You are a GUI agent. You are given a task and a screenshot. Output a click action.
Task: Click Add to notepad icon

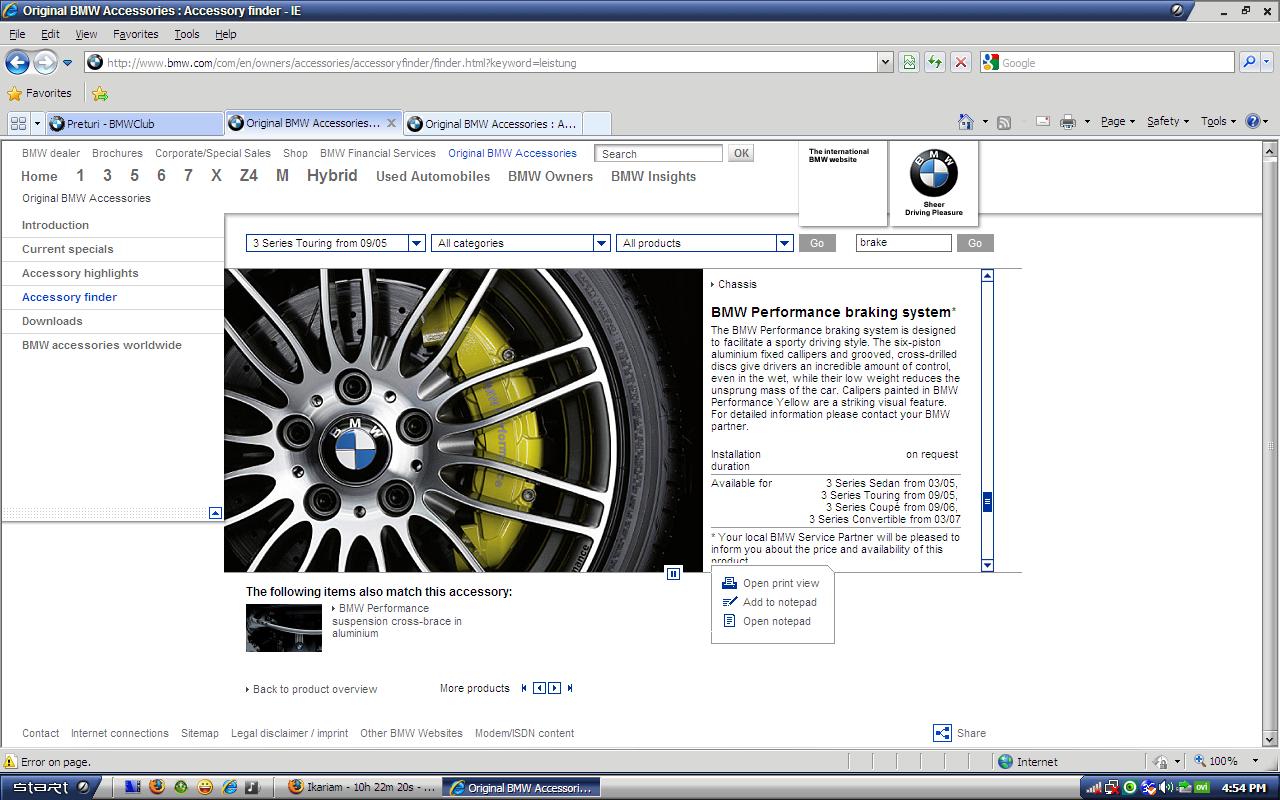coord(729,602)
